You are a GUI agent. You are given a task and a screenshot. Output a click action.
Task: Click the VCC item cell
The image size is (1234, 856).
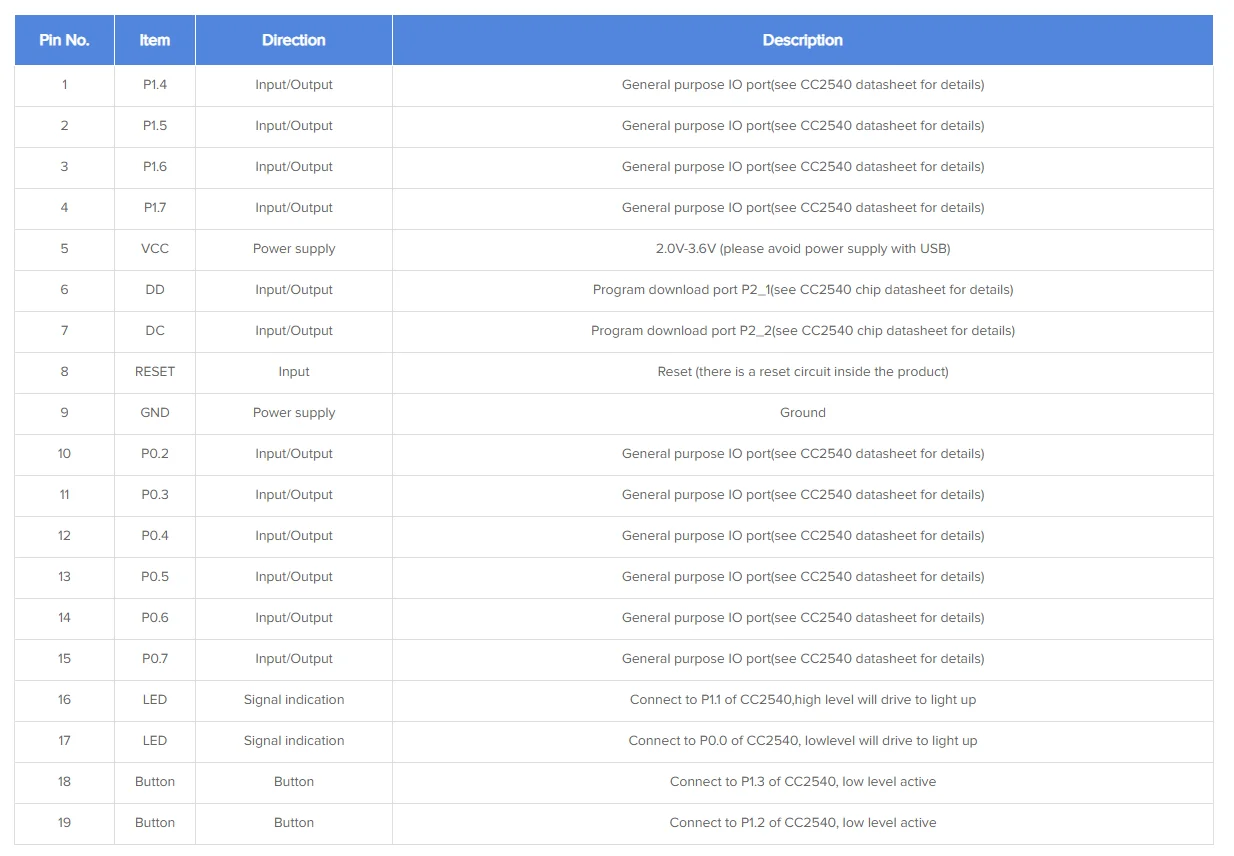coord(155,249)
